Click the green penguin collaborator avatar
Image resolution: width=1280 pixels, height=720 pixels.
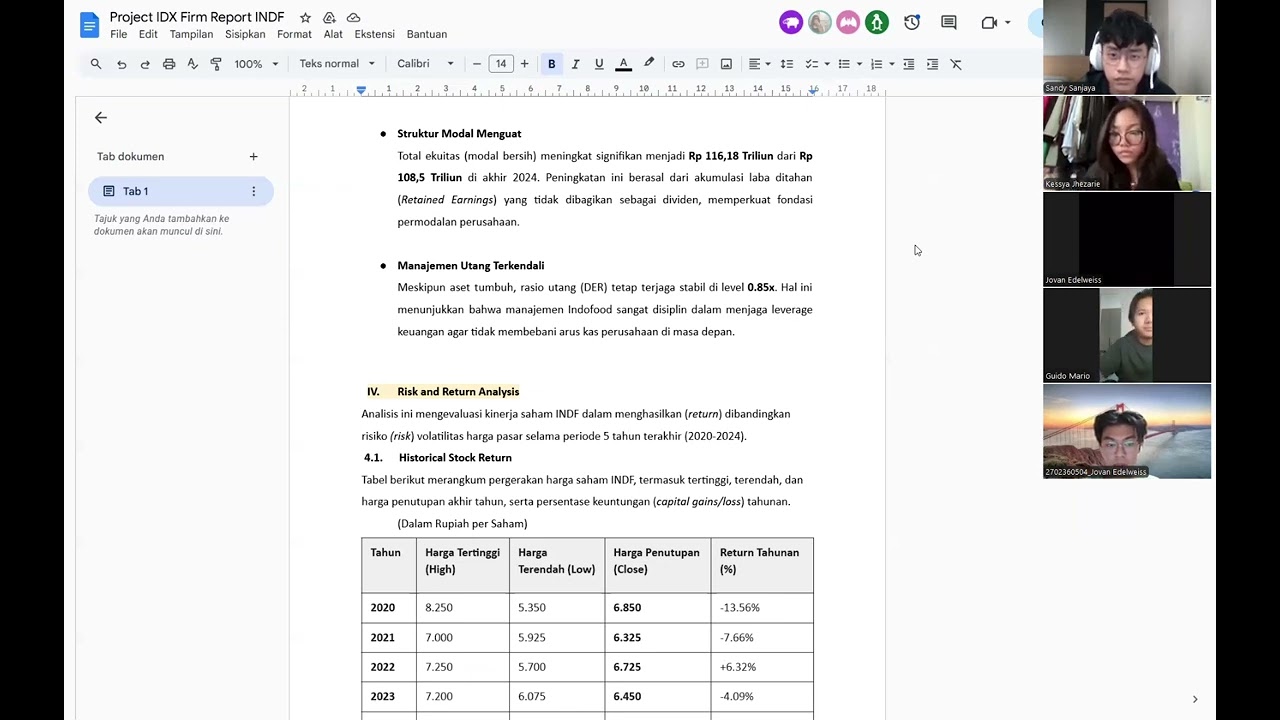tap(877, 22)
